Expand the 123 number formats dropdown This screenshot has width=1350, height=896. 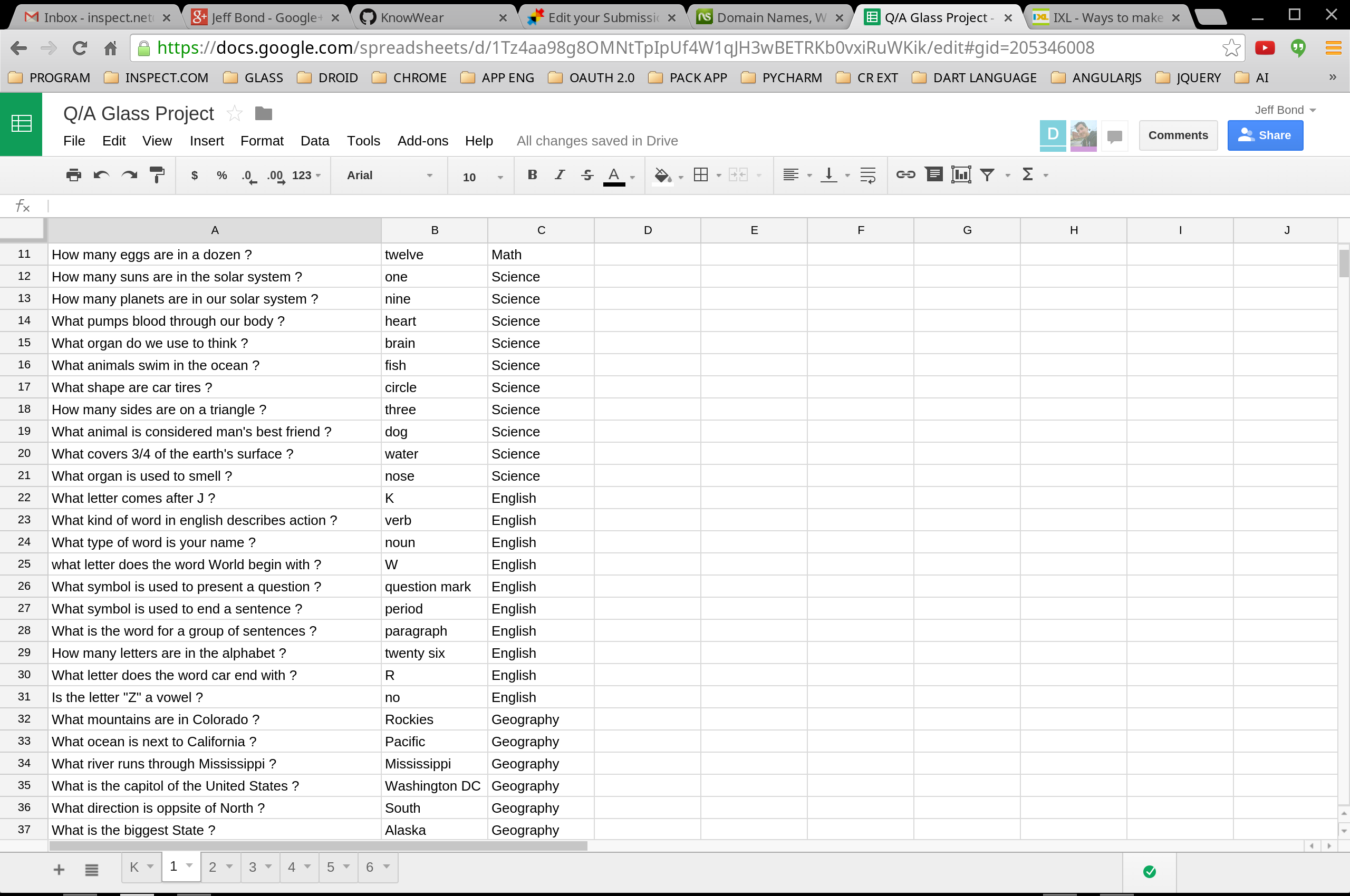click(x=306, y=176)
